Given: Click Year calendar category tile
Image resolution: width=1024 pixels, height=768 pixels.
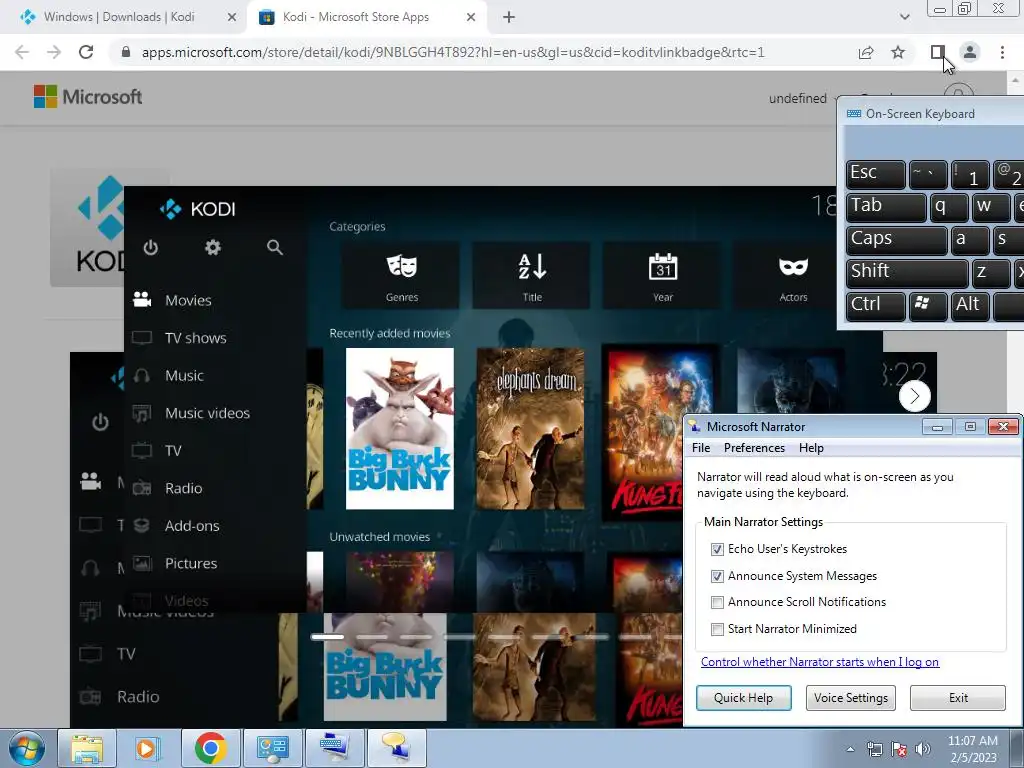Looking at the screenshot, I should (x=662, y=276).
